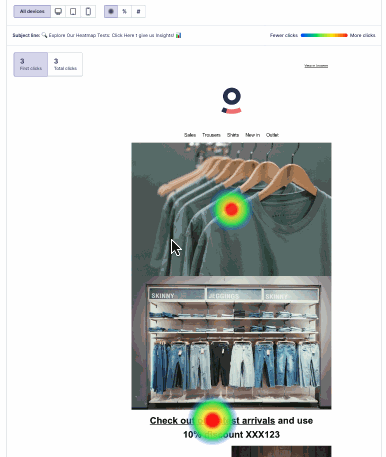The height and width of the screenshot is (457, 386).
Task: Select the Total clicks tab
Action: (65, 64)
